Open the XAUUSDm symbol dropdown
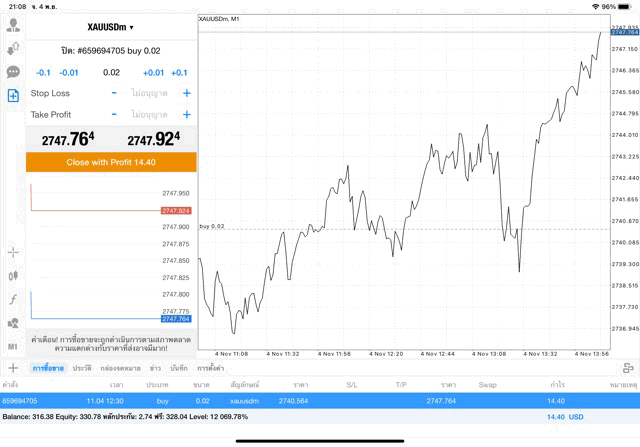 tap(110, 27)
